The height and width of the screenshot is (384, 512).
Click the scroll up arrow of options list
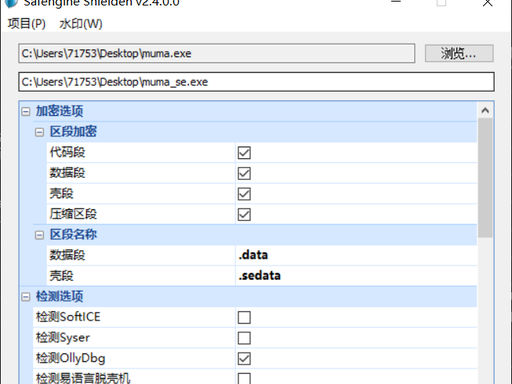pyautogui.click(x=485, y=110)
